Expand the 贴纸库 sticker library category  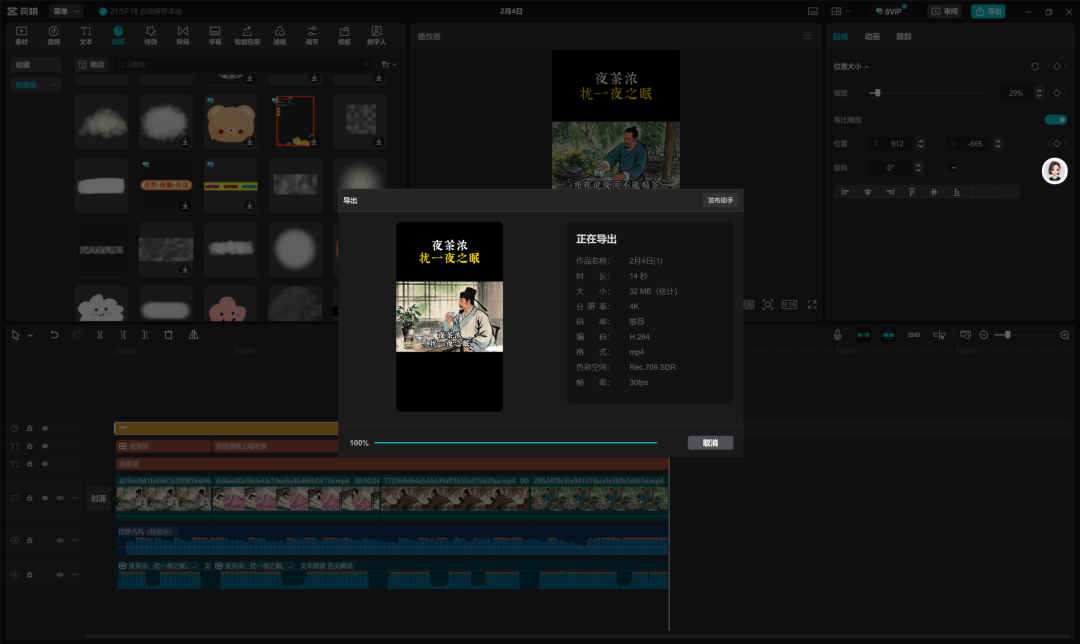(x=37, y=85)
